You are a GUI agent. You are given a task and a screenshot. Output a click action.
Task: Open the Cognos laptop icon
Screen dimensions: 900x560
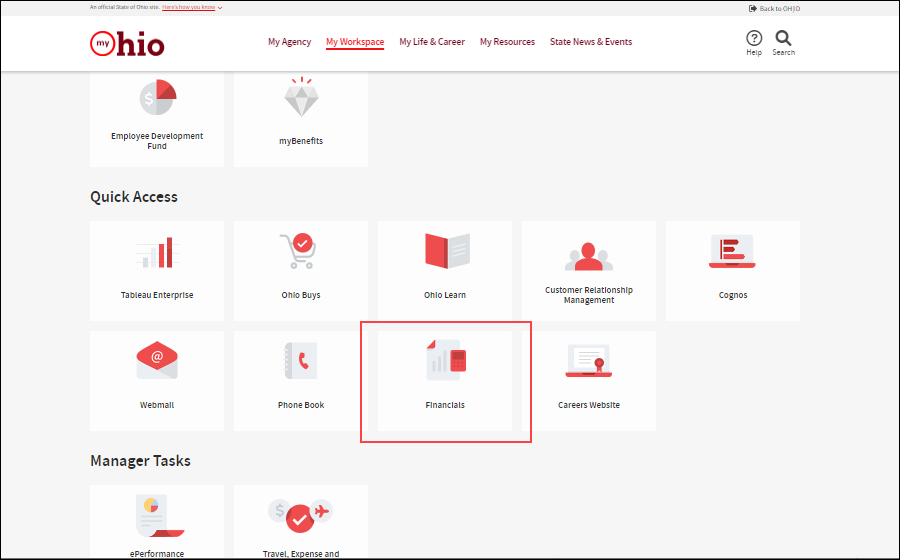732,252
